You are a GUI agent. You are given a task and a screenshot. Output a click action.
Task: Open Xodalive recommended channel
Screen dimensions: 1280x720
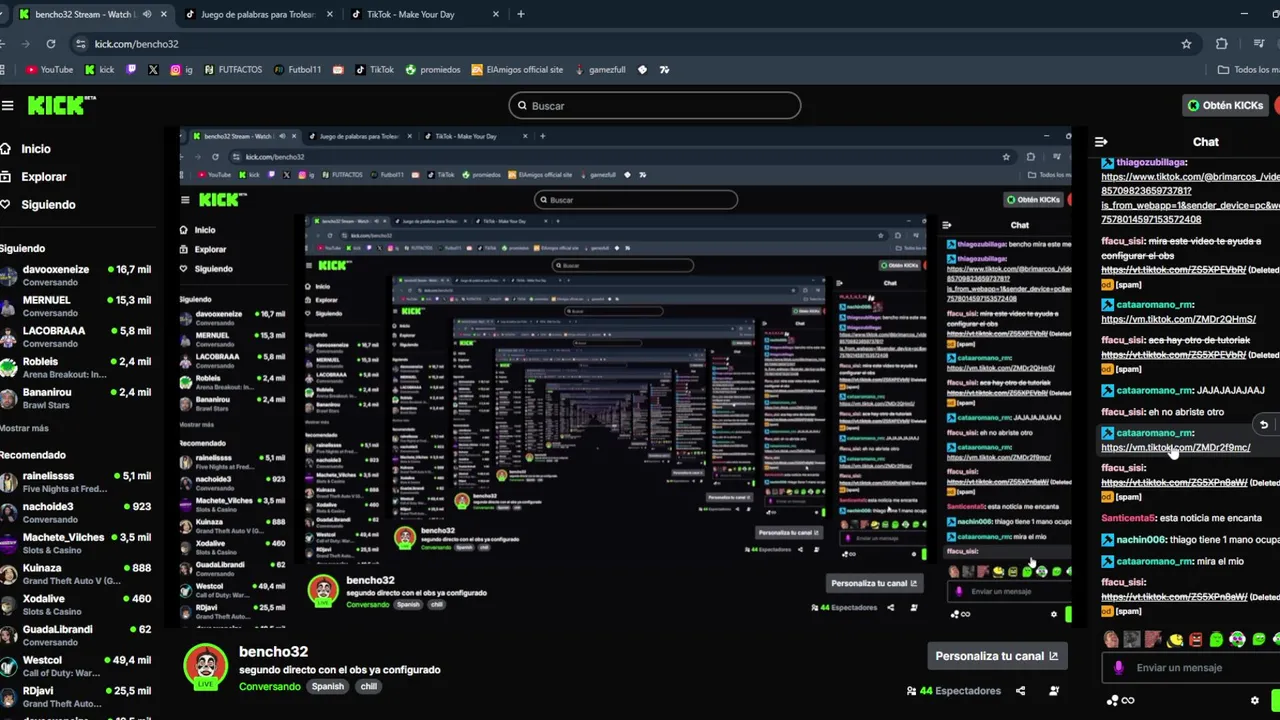click(x=76, y=605)
